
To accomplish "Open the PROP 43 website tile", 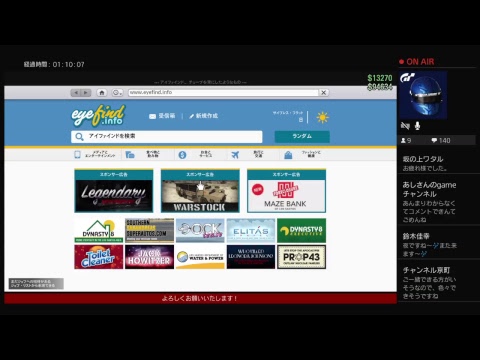I will point(302,257).
